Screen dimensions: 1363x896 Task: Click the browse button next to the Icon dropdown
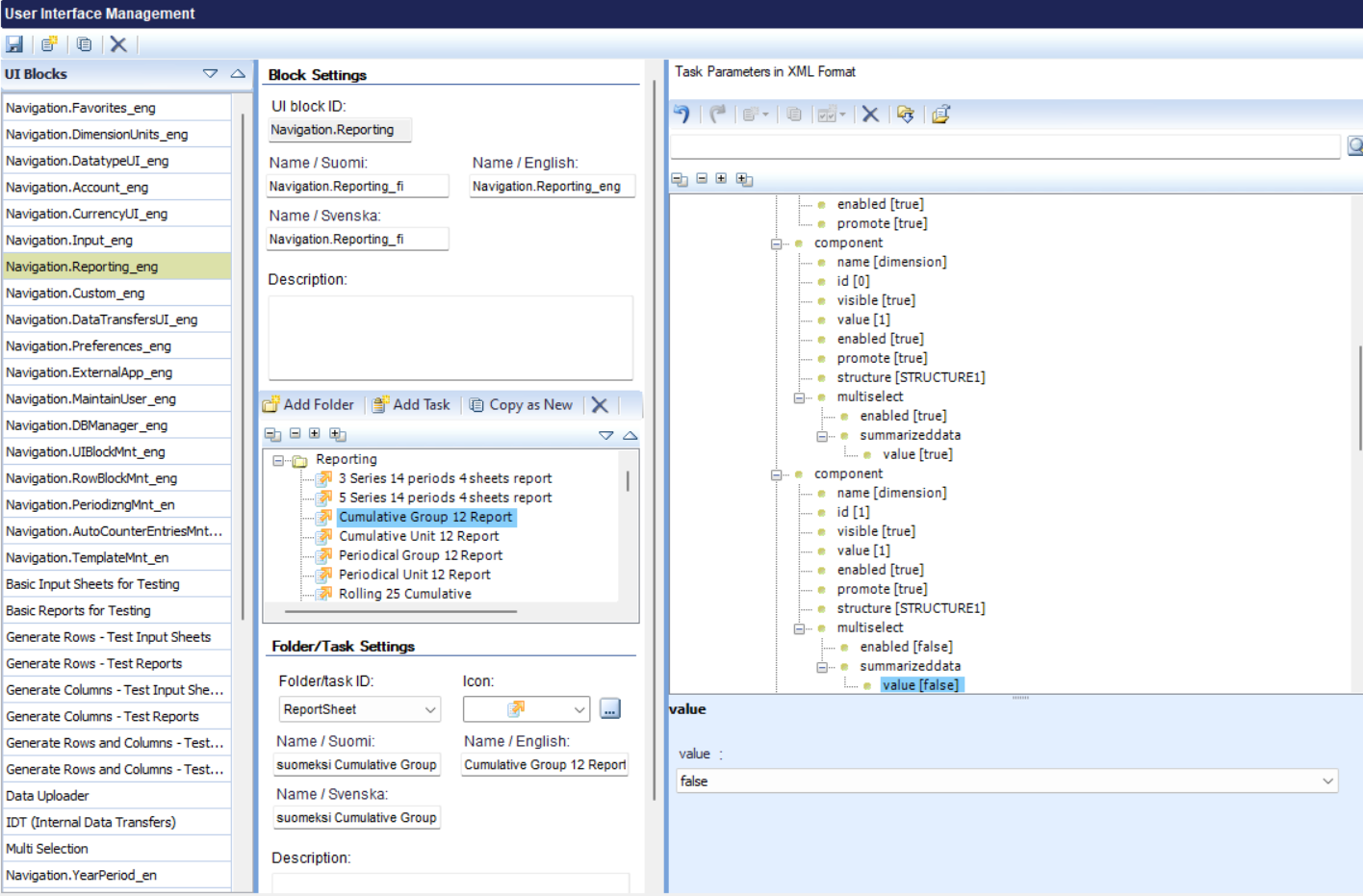(x=609, y=709)
